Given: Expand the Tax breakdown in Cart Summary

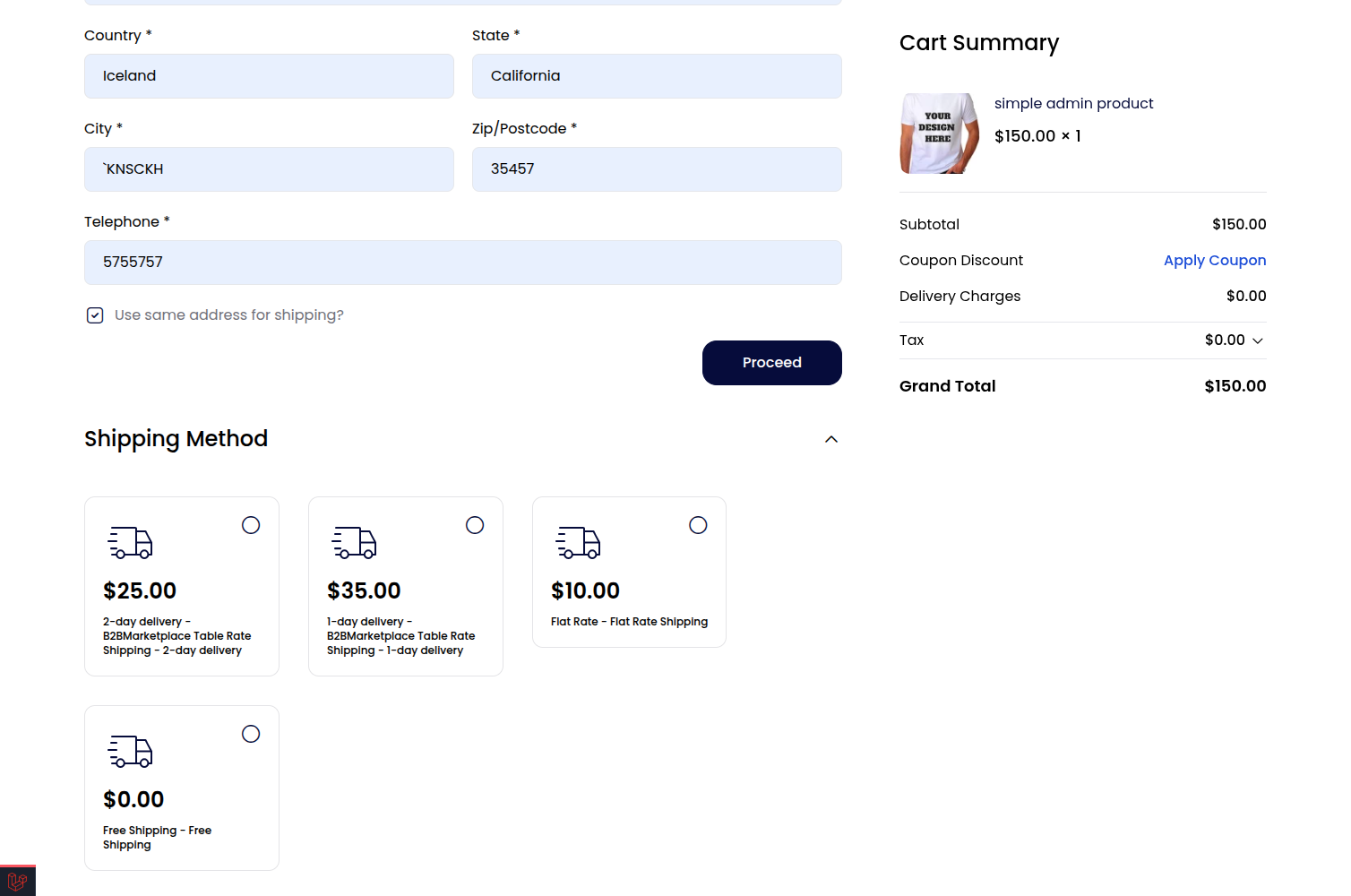Looking at the screenshot, I should (1258, 340).
